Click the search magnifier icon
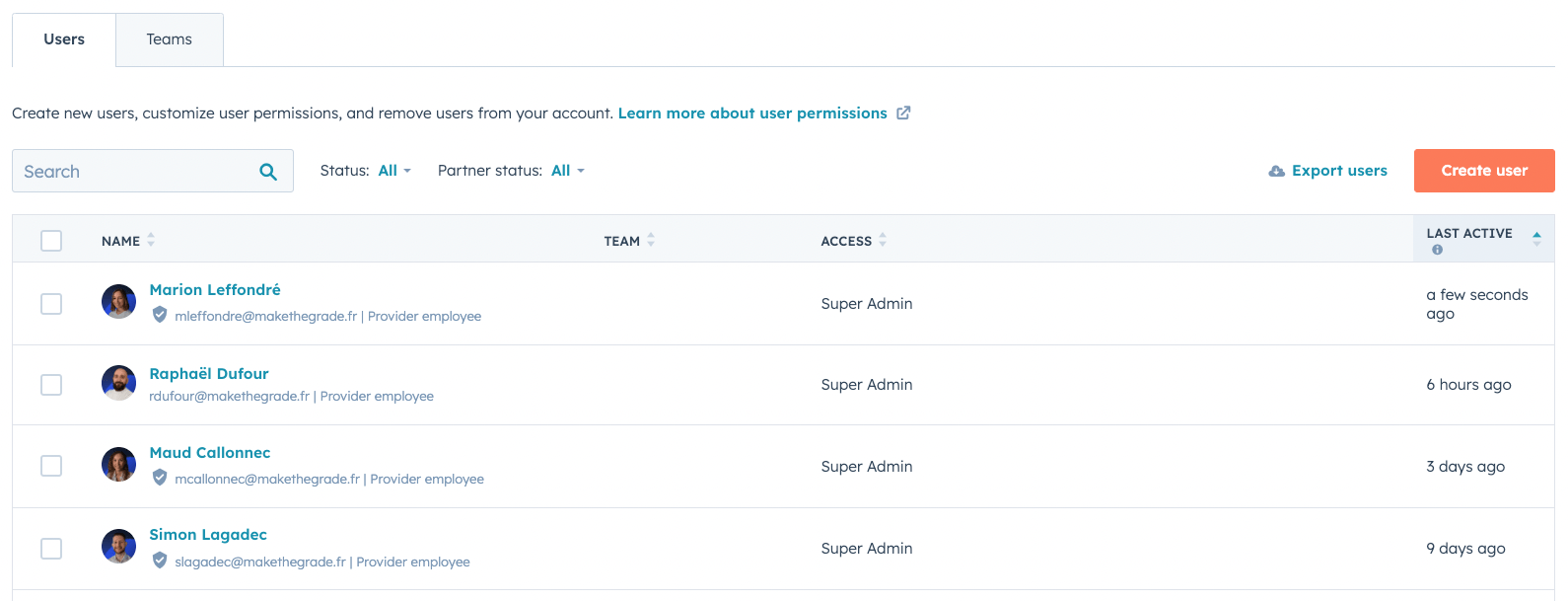1568x601 pixels. point(268,172)
